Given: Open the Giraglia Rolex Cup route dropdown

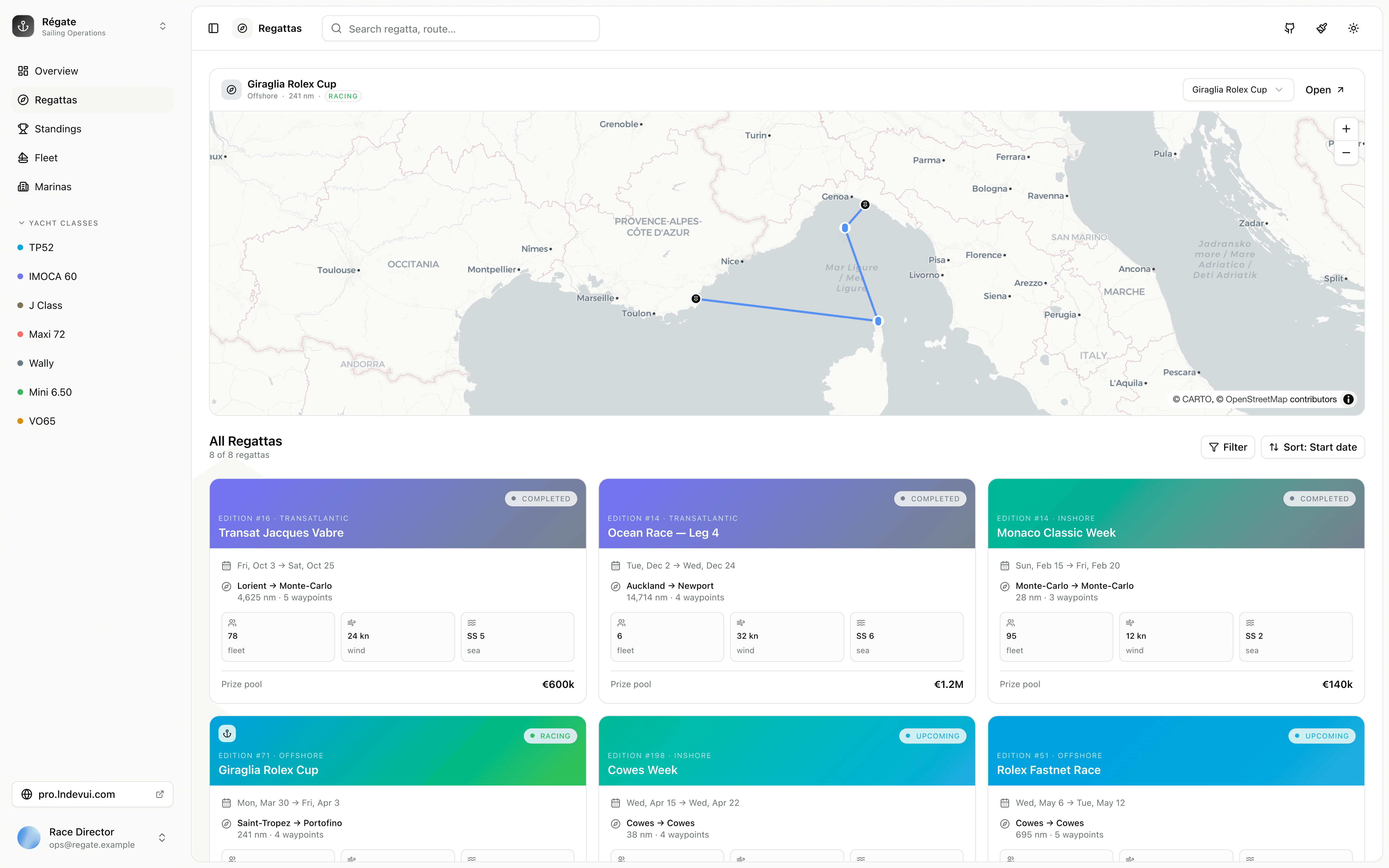Looking at the screenshot, I should point(1238,90).
